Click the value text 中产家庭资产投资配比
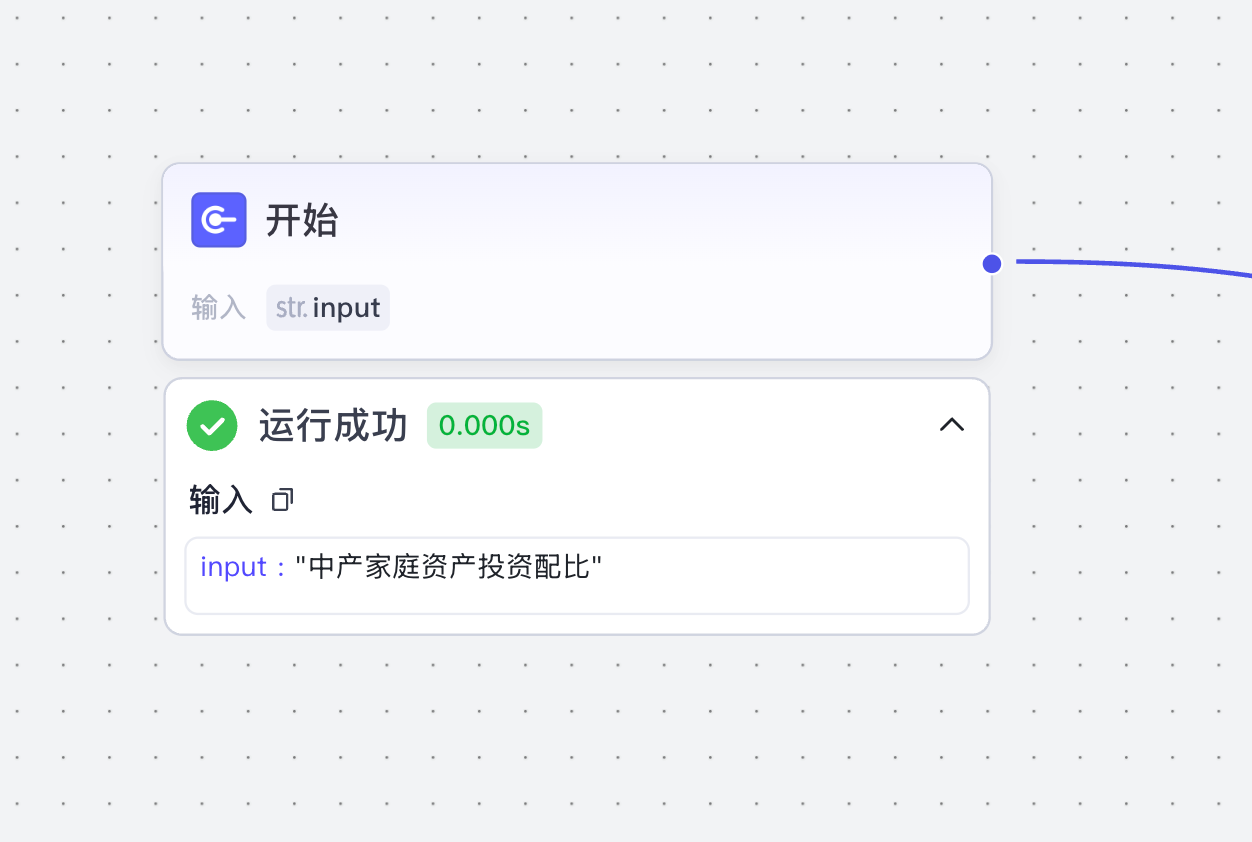This screenshot has height=842, width=1252. [449, 567]
